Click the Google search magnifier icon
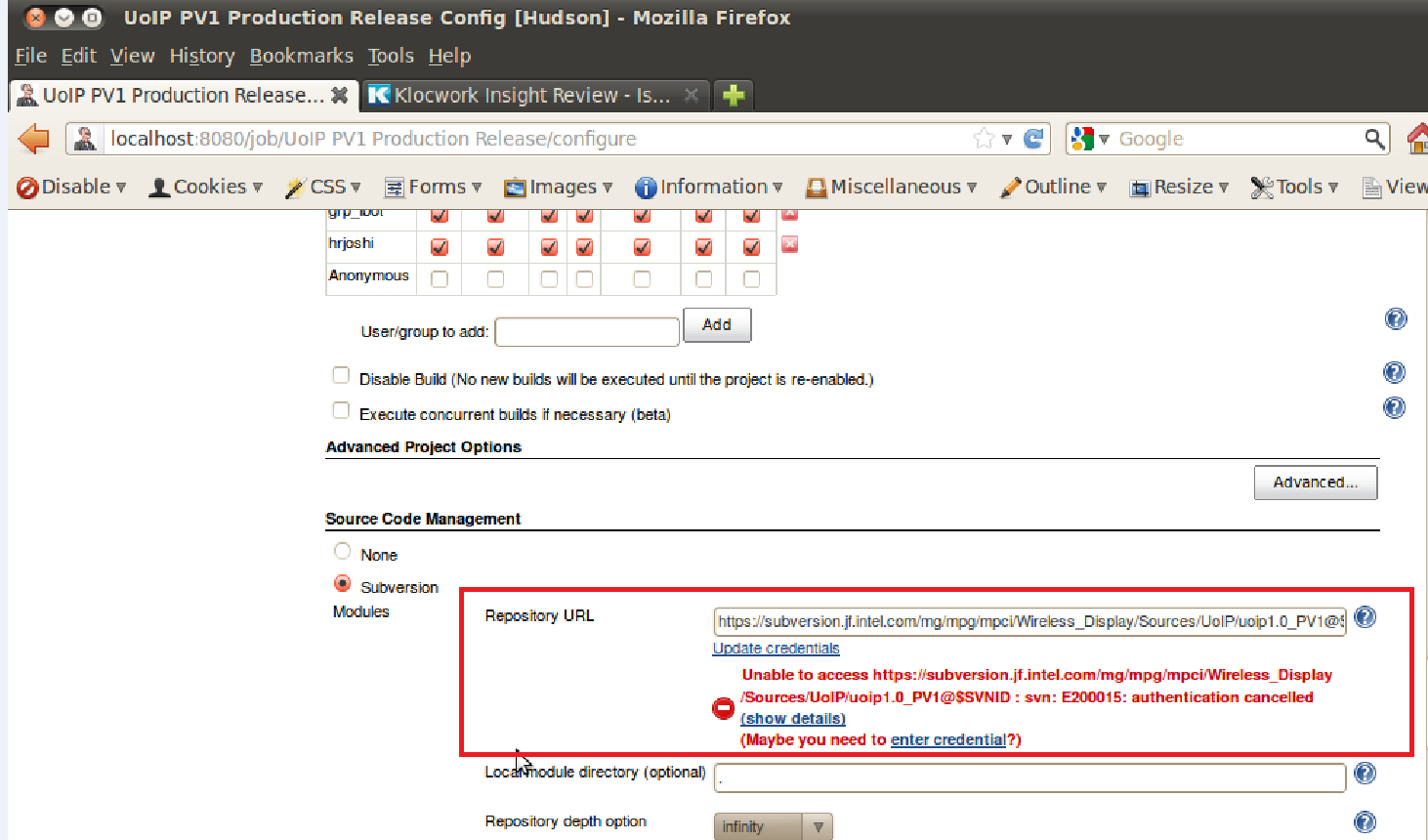1428x840 pixels. 1374,139
